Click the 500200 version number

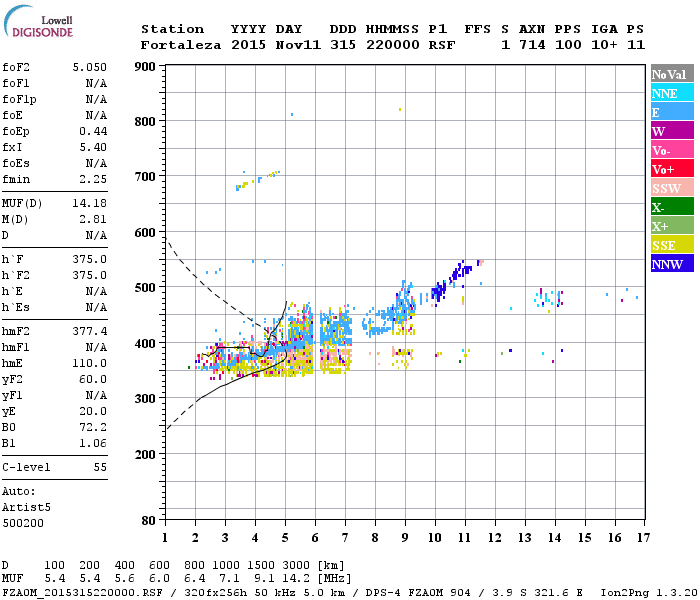tap(23, 523)
